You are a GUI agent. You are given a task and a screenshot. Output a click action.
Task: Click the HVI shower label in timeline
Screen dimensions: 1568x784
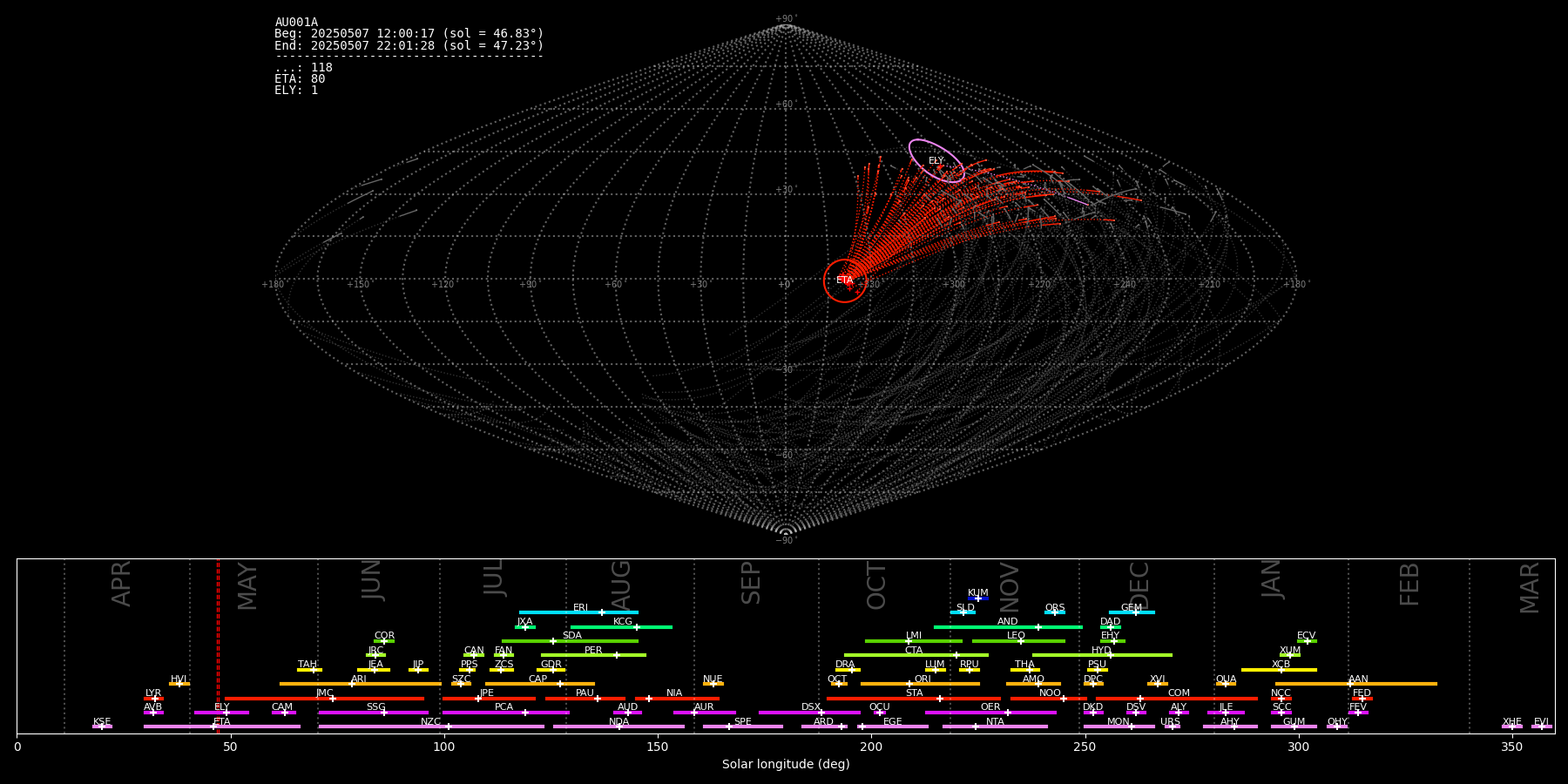tap(179, 679)
